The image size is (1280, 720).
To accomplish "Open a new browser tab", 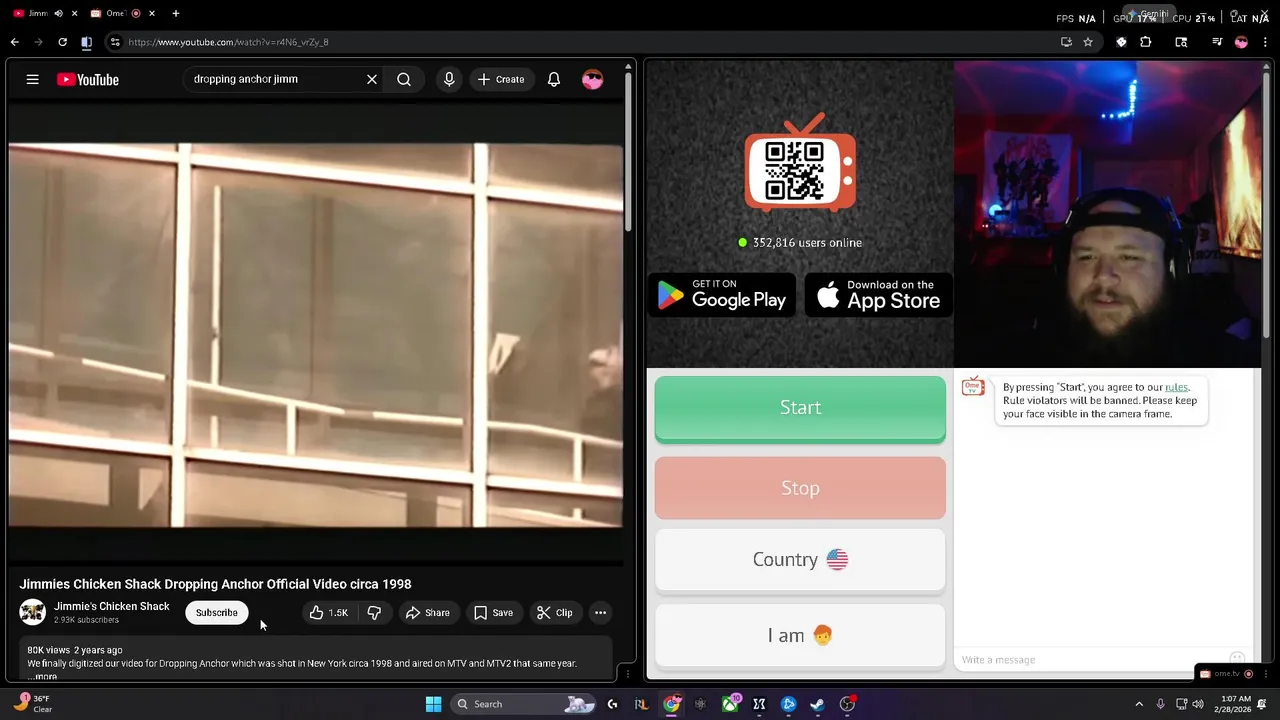I will tap(176, 13).
